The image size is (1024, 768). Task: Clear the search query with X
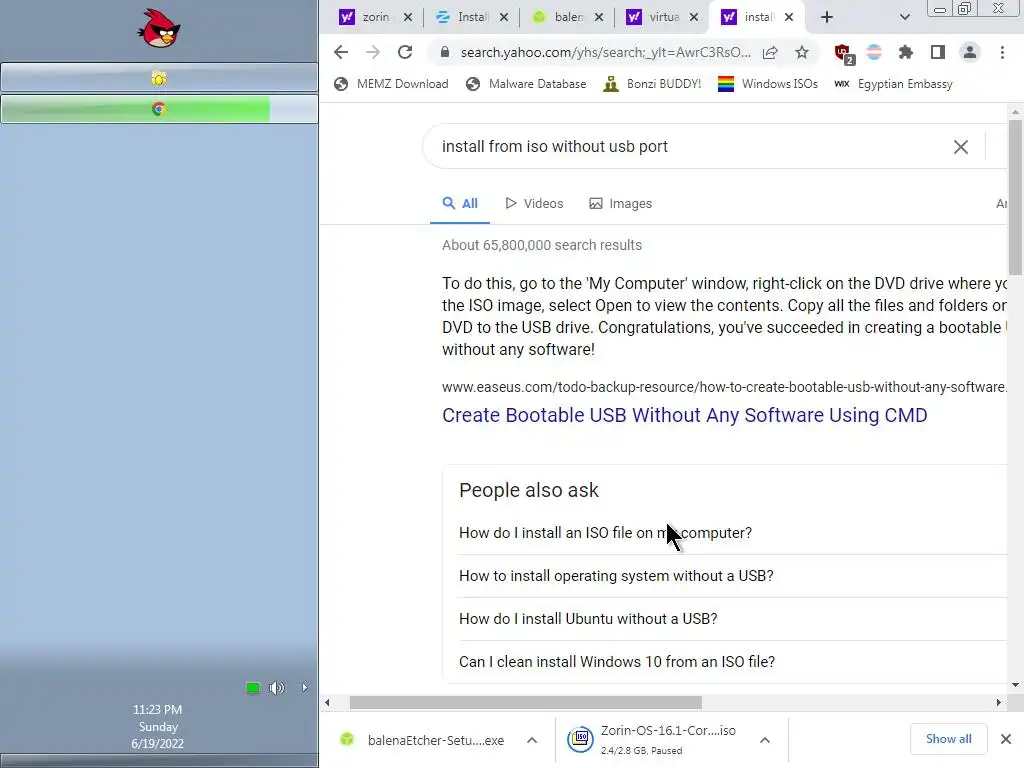[961, 147]
